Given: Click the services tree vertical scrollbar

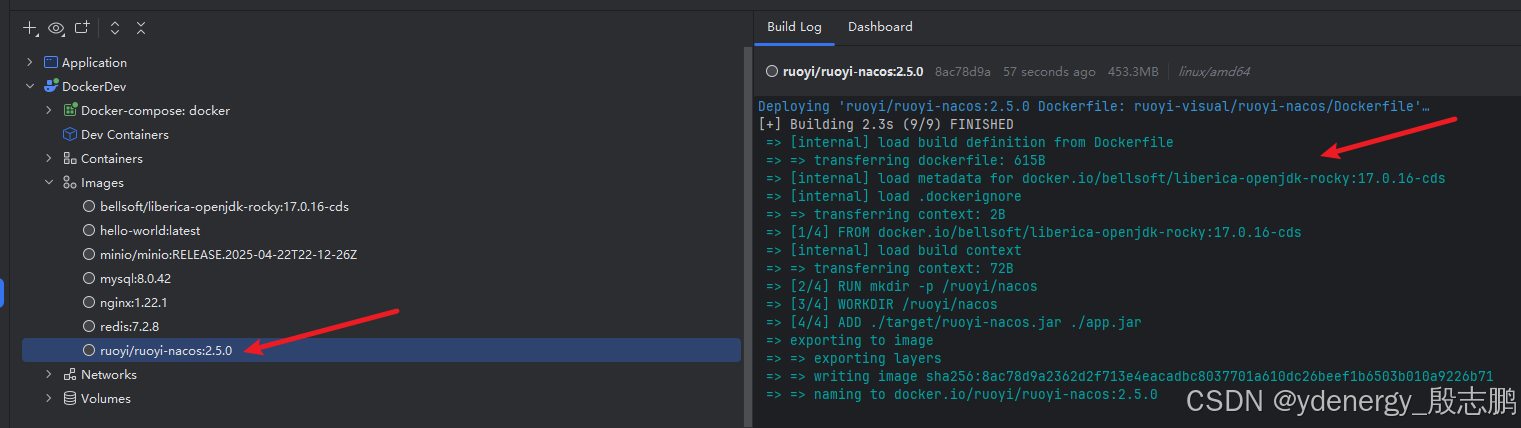Looking at the screenshot, I should click(x=747, y=236).
